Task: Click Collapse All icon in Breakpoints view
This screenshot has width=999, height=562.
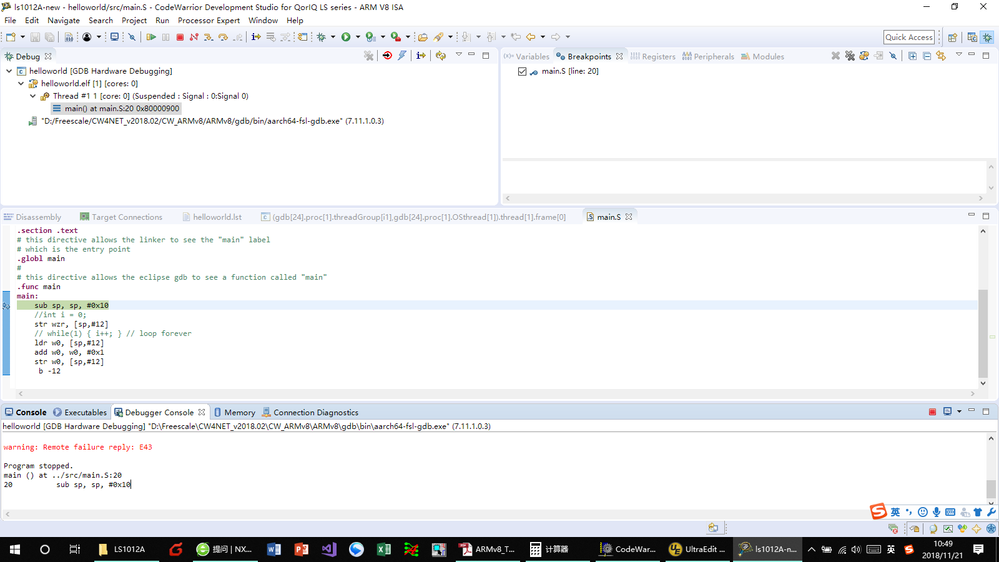Action: point(926,56)
